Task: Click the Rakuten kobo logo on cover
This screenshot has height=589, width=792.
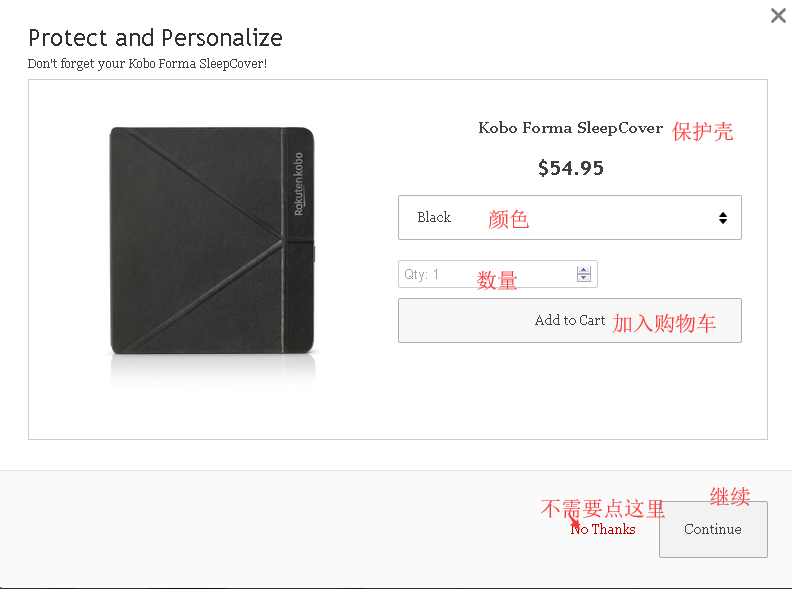Action: (298, 184)
